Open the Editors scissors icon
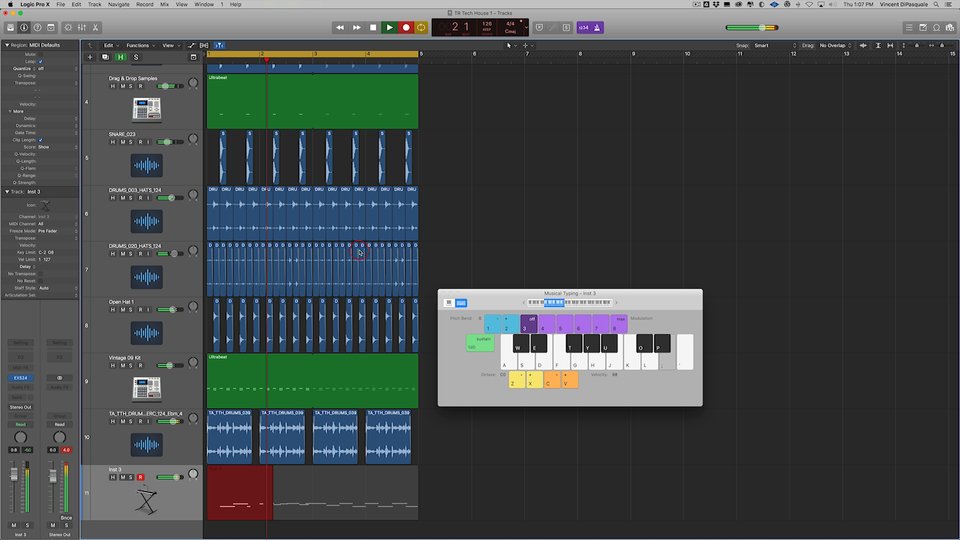 pyautogui.click(x=95, y=28)
